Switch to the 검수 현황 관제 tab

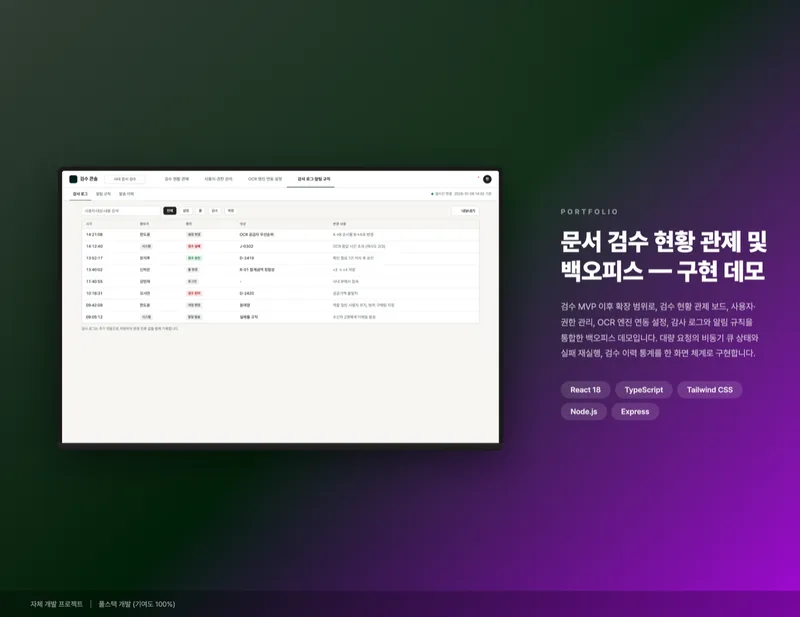177,179
